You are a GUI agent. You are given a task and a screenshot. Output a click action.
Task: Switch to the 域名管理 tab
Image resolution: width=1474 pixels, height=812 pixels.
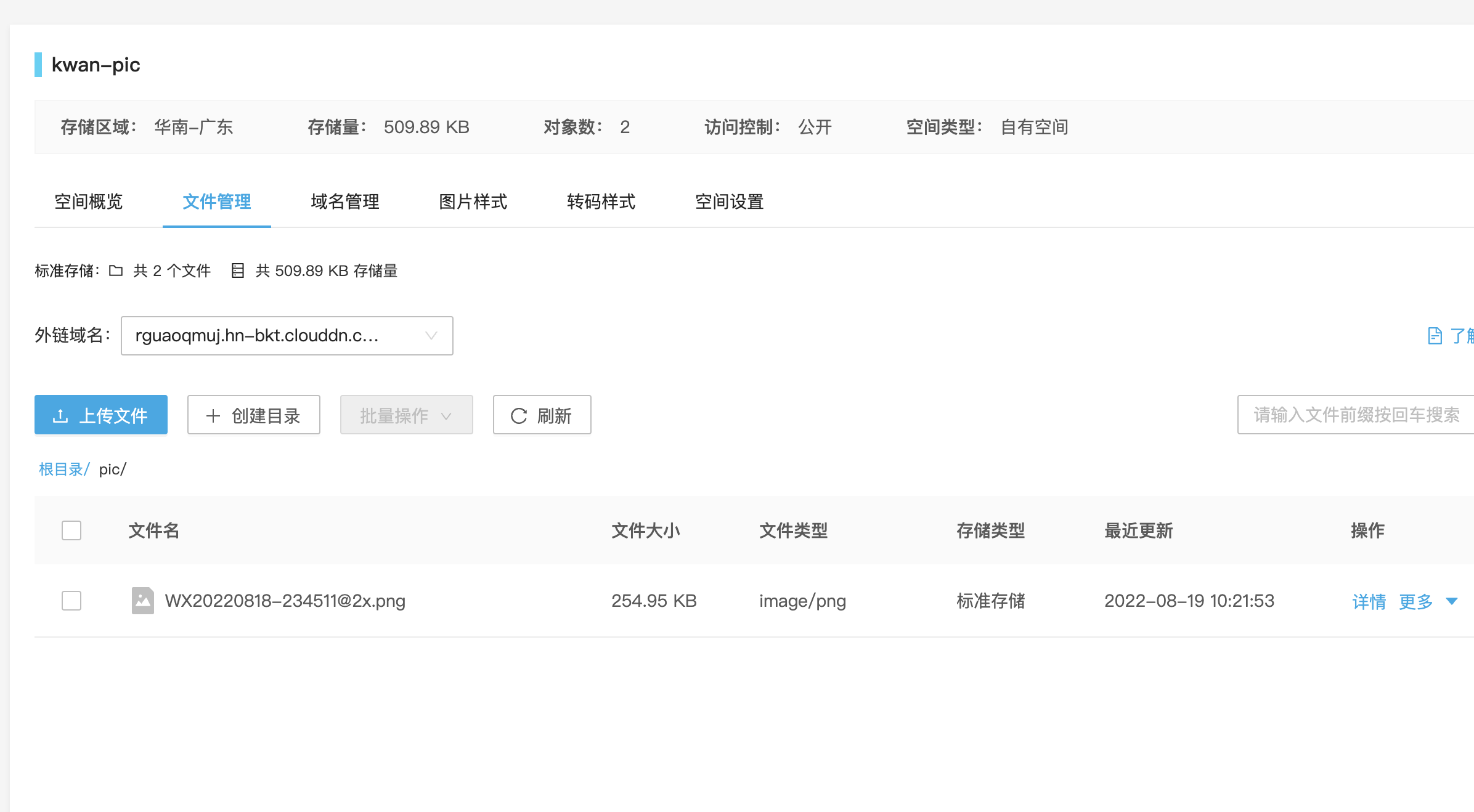point(344,201)
